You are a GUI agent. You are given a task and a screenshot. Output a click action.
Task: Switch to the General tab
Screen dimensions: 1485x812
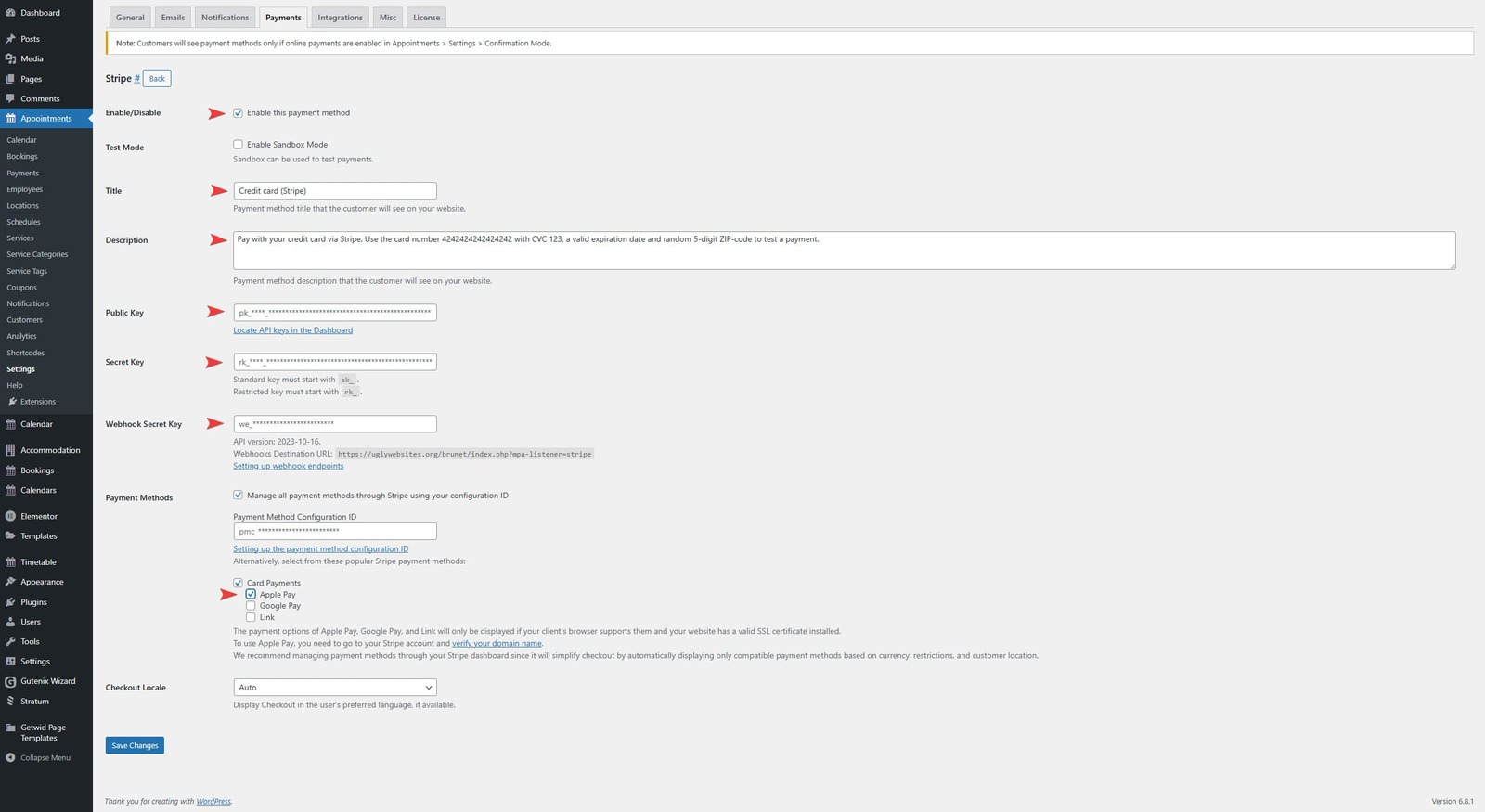(x=130, y=18)
